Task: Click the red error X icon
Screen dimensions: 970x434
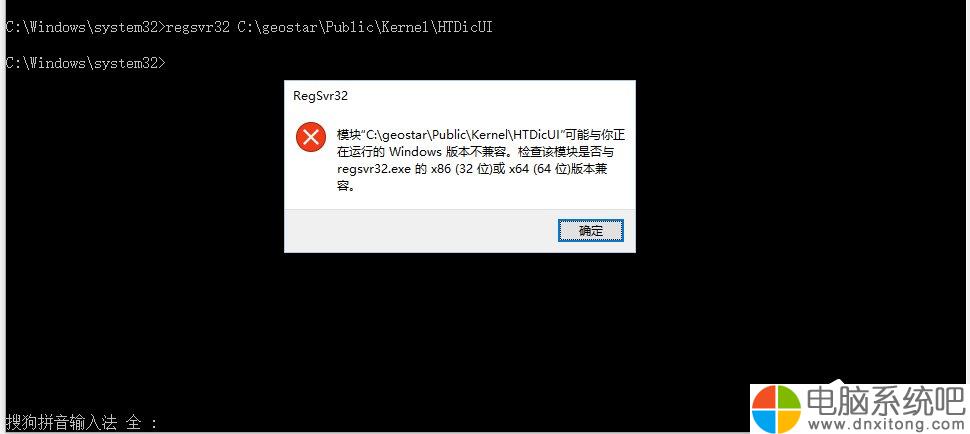Action: pyautogui.click(x=311, y=137)
